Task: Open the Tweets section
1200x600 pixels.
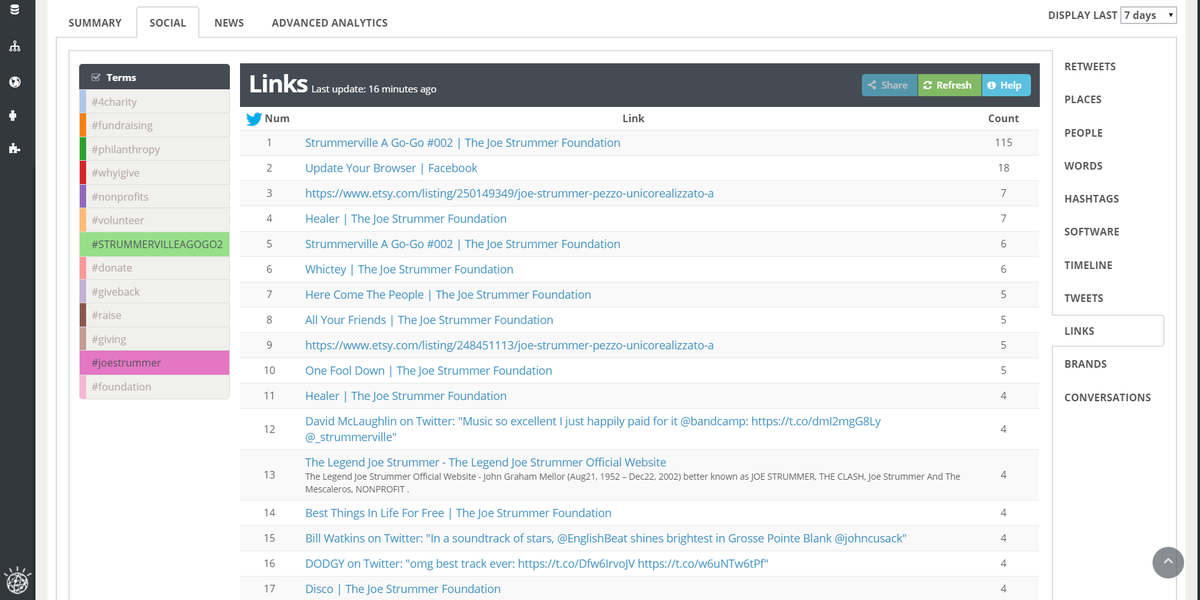Action: point(1084,298)
